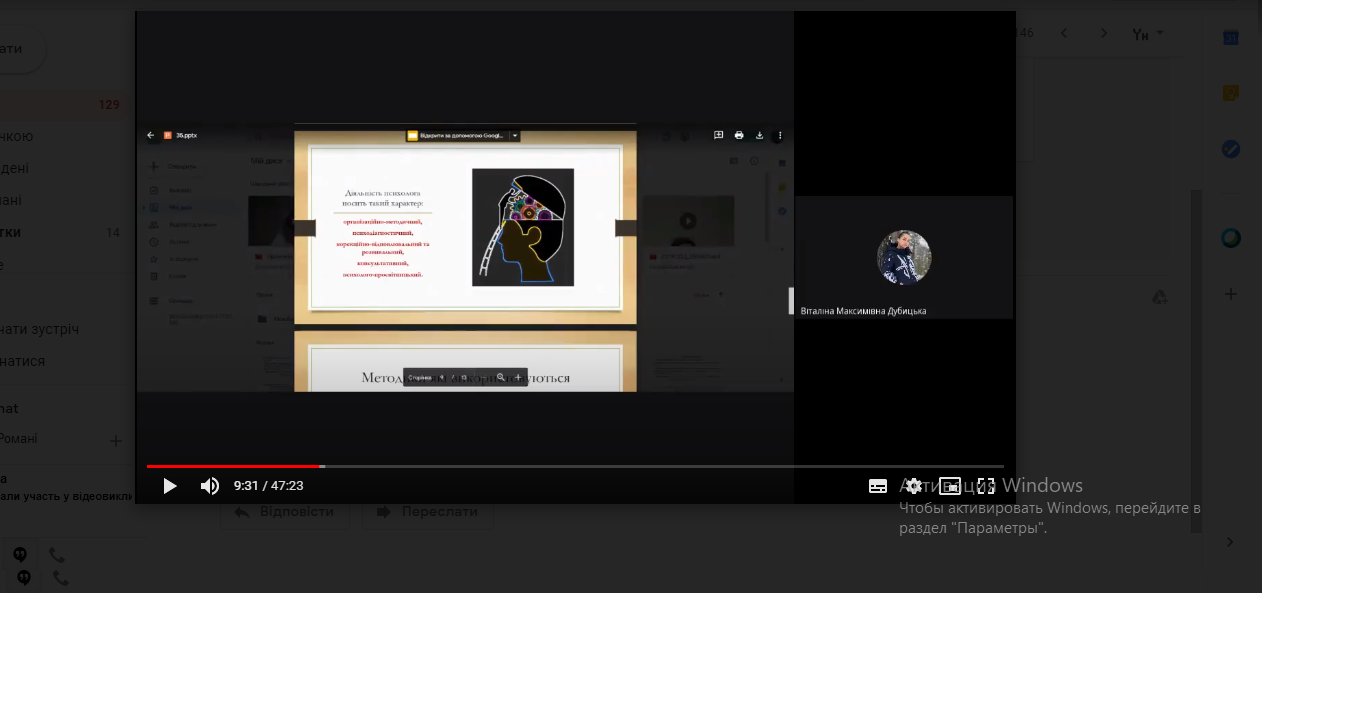This screenshot has height=728, width=1366.
Task: Go to newer message arrow
Action: [x=1064, y=33]
